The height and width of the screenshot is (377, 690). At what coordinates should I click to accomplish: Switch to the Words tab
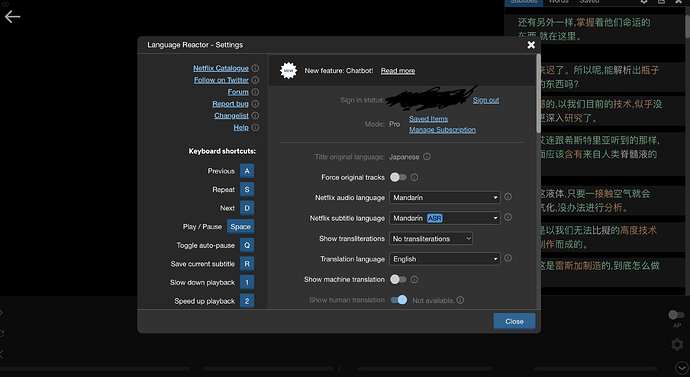click(558, 1)
